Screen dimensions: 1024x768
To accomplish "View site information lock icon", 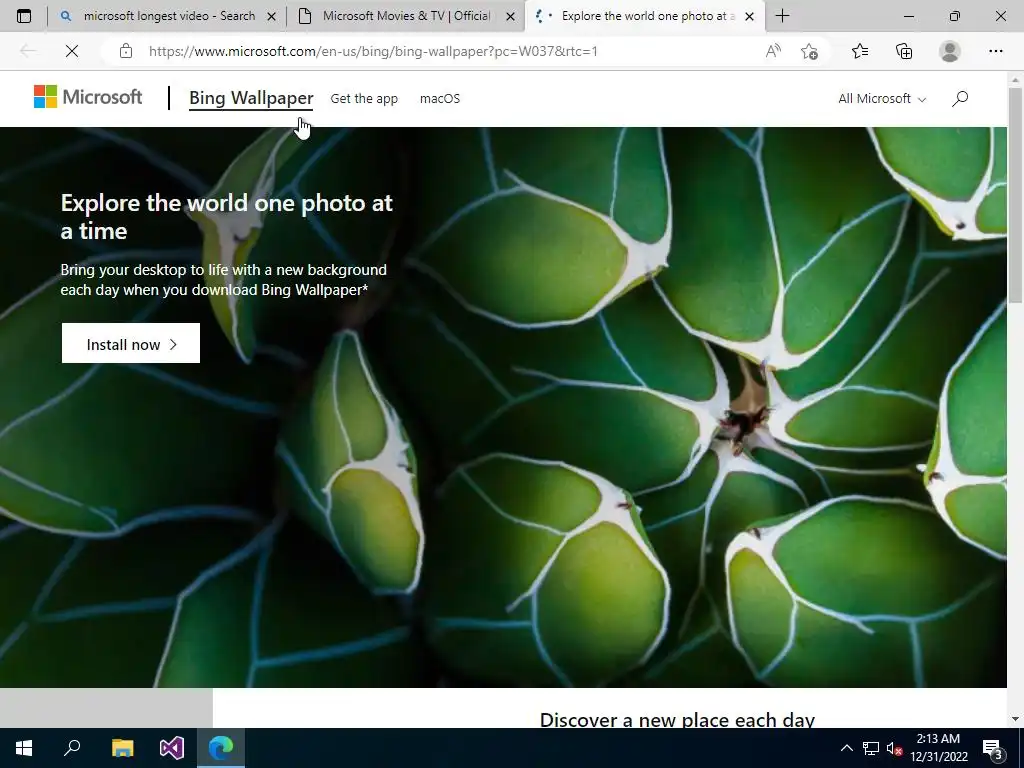I will 126,51.
